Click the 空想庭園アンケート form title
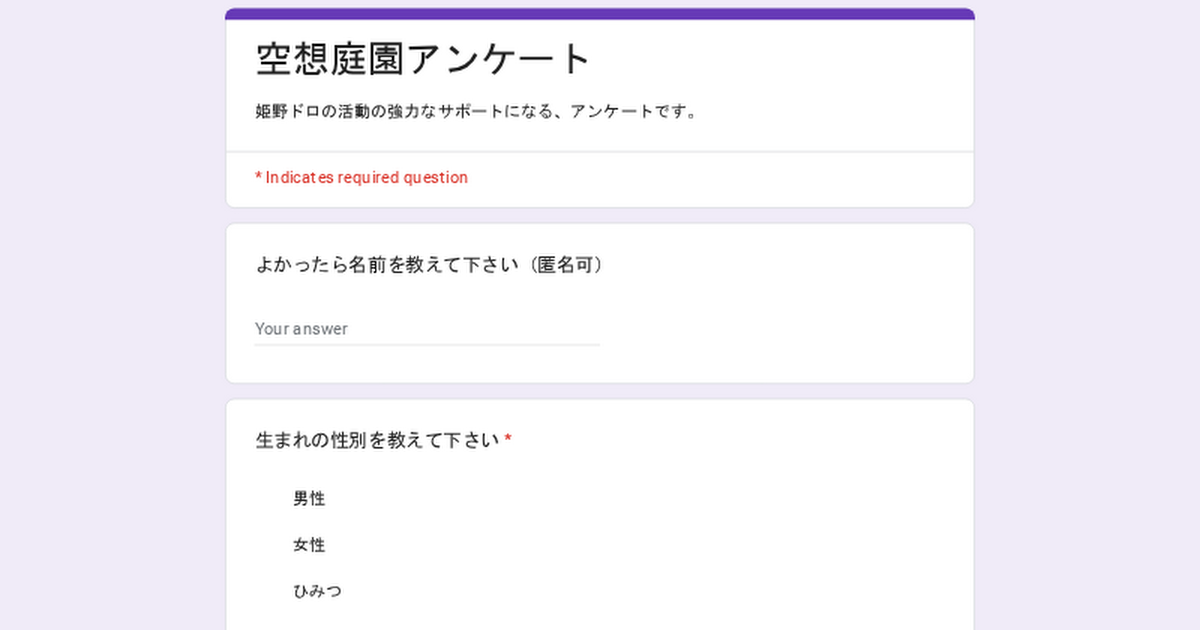Viewport: 1200px width, 630px height. [x=424, y=60]
